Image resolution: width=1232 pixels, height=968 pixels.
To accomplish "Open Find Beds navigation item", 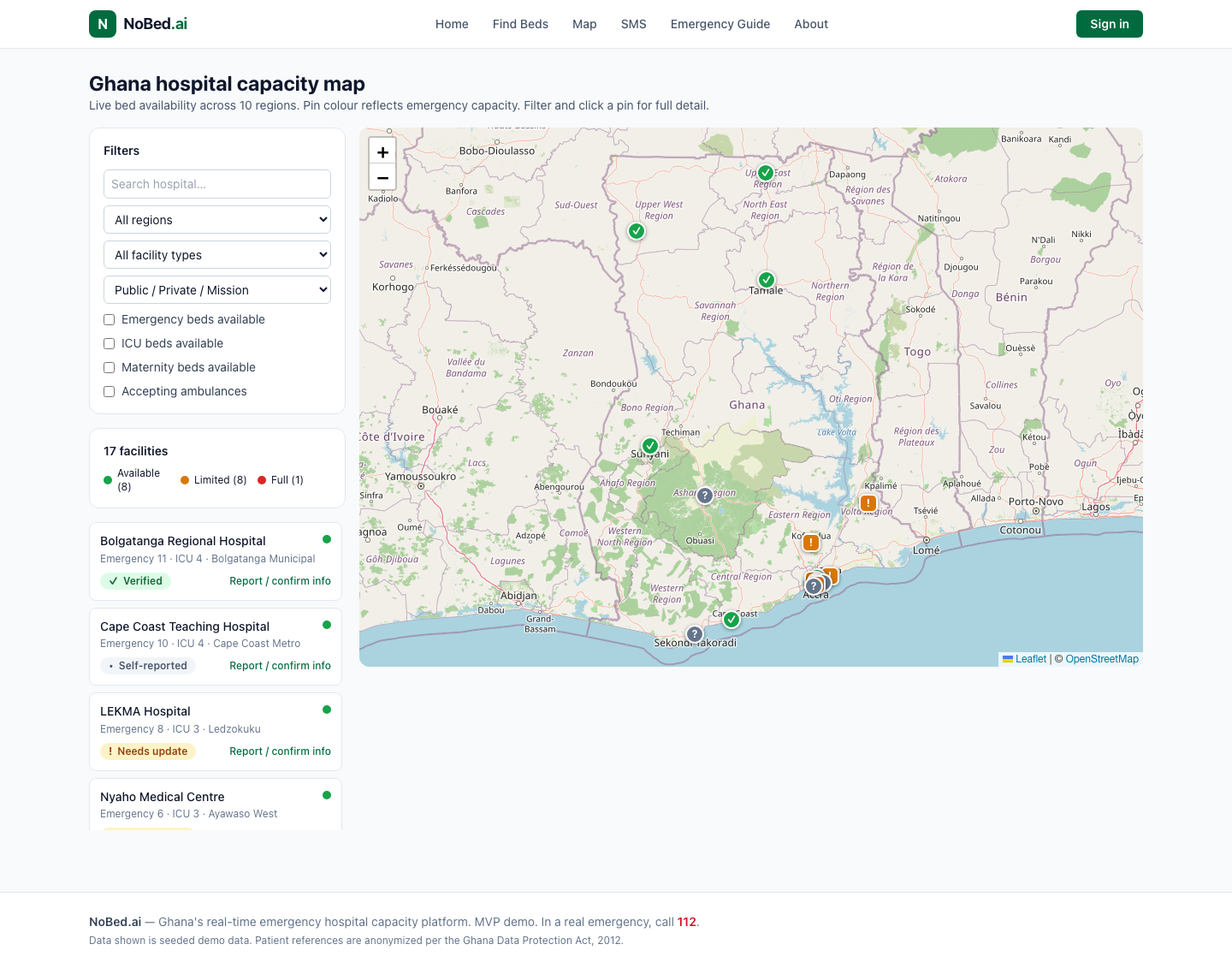I will coord(520,24).
